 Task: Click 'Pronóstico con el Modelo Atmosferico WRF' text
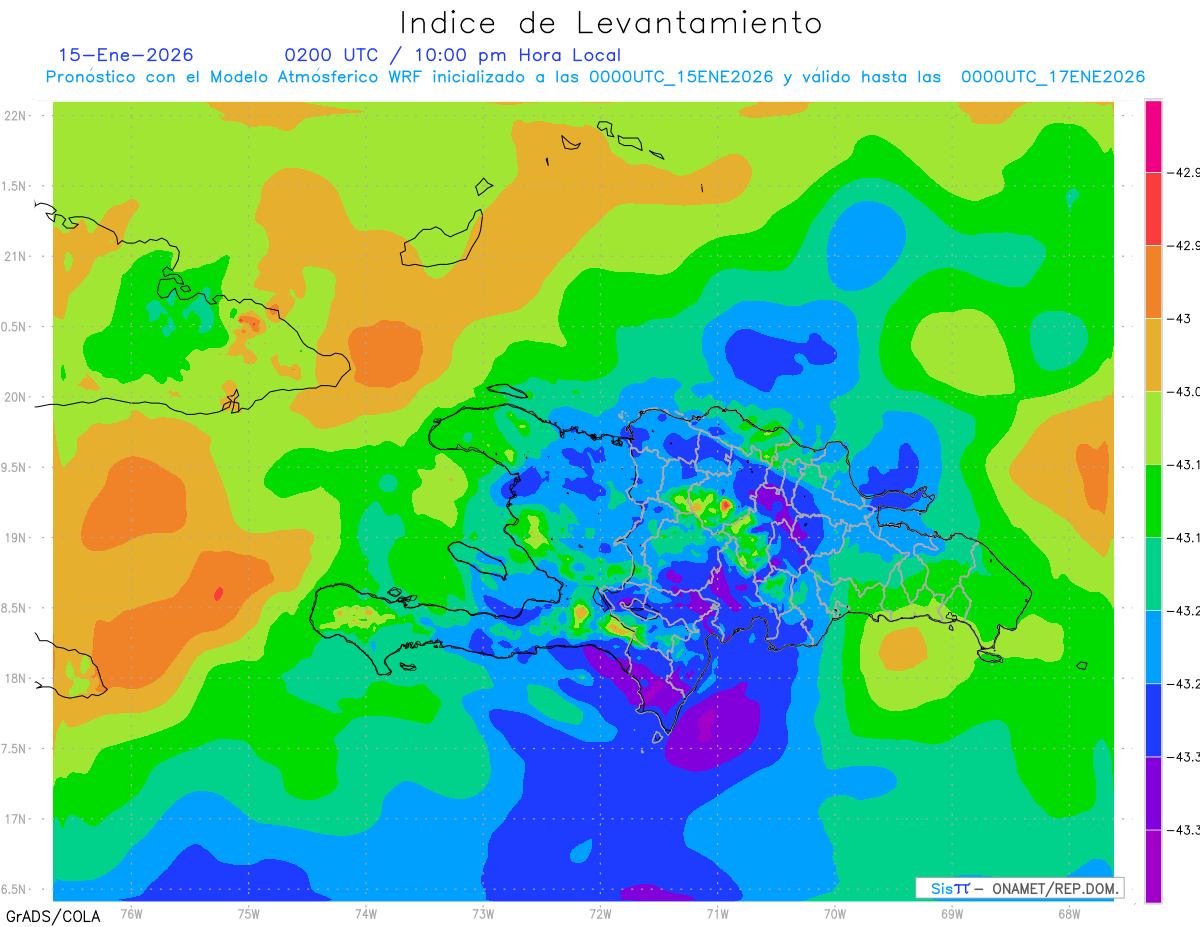(236, 77)
